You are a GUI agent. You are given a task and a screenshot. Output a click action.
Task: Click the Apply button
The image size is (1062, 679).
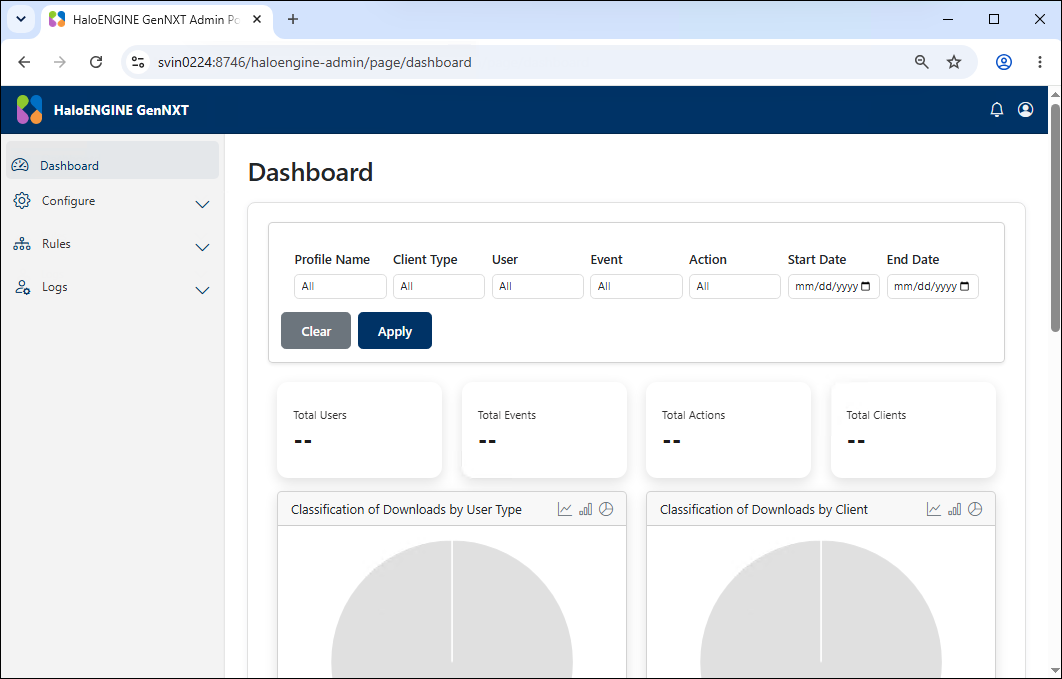(x=395, y=331)
